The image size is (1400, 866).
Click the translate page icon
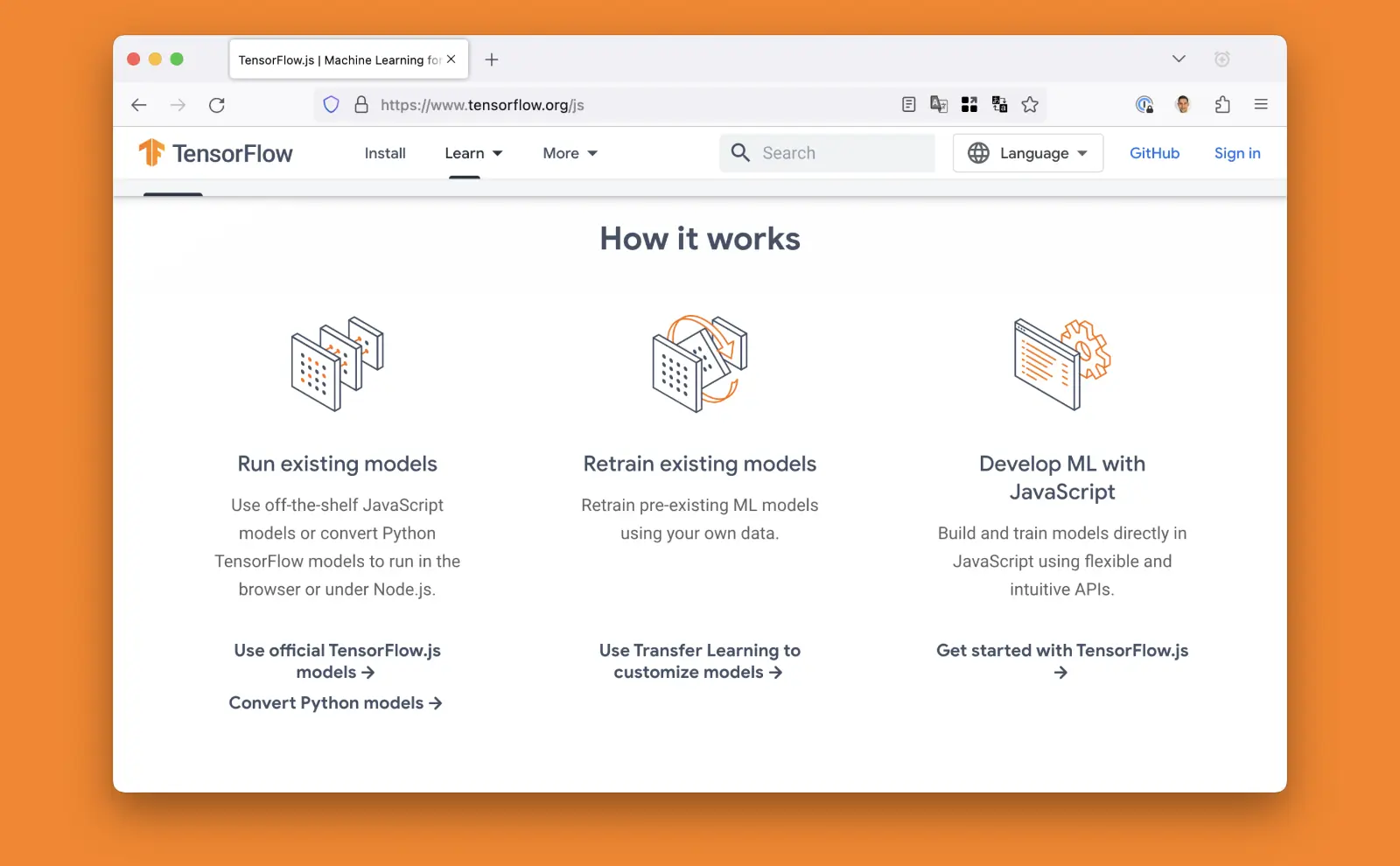(939, 104)
